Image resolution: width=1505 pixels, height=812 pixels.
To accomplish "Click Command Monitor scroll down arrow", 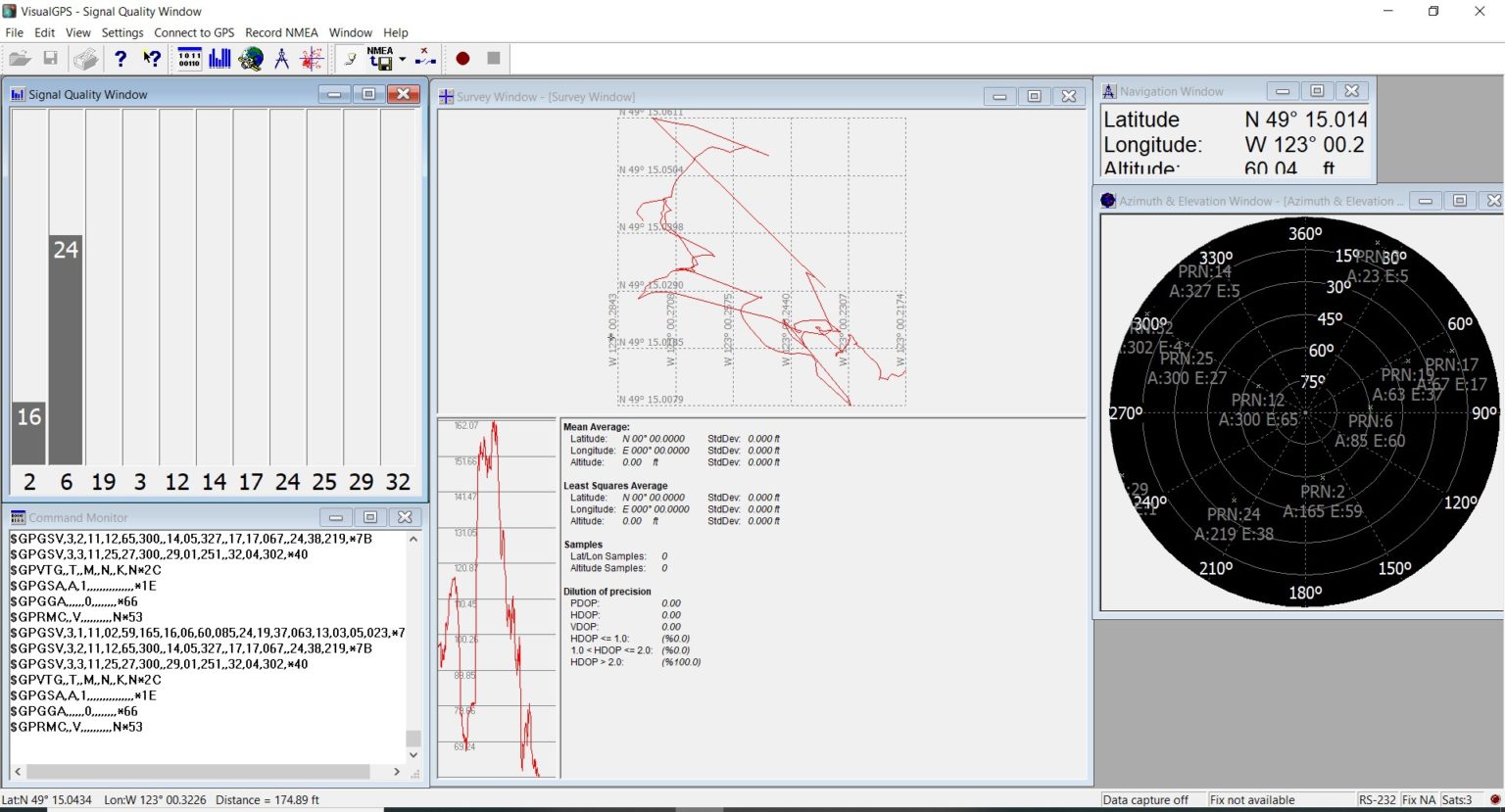I will pyautogui.click(x=413, y=755).
